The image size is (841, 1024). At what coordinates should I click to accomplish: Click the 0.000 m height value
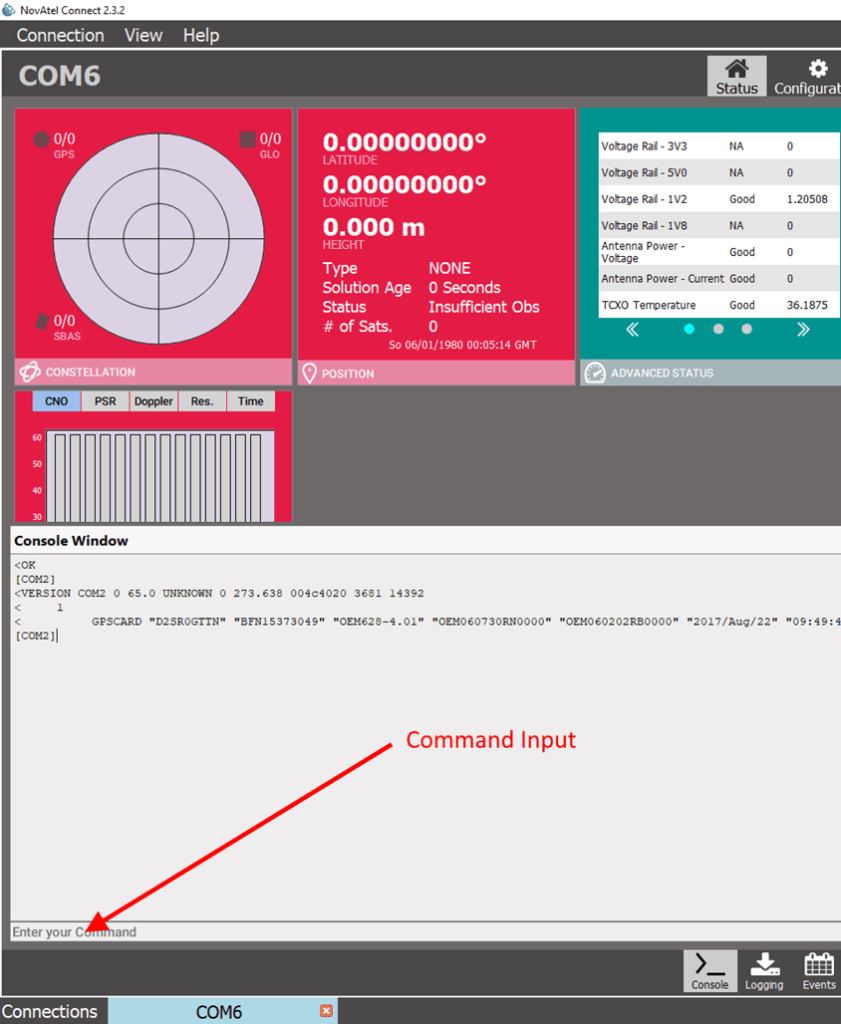(373, 227)
